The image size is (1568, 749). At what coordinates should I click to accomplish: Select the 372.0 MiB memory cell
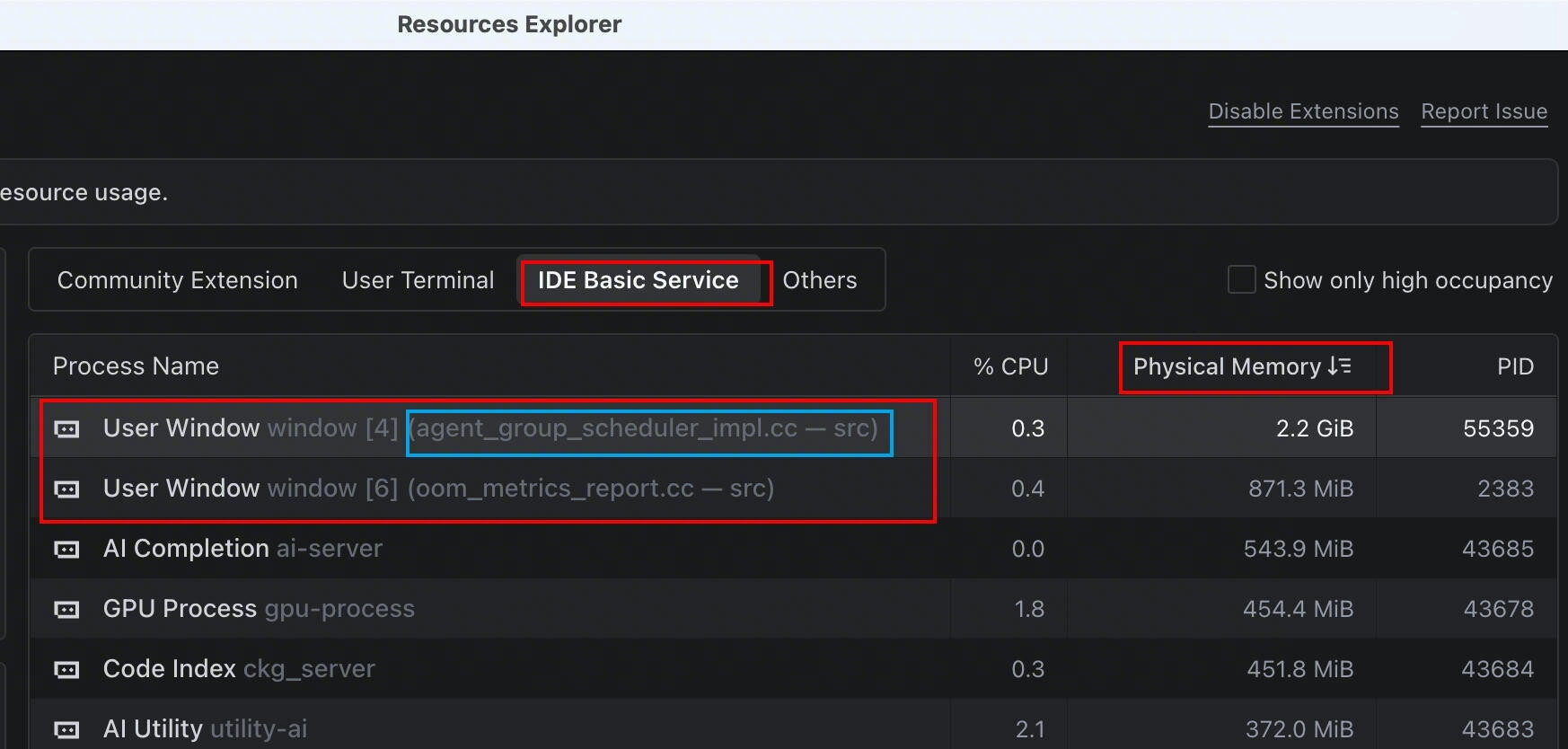point(1299,729)
